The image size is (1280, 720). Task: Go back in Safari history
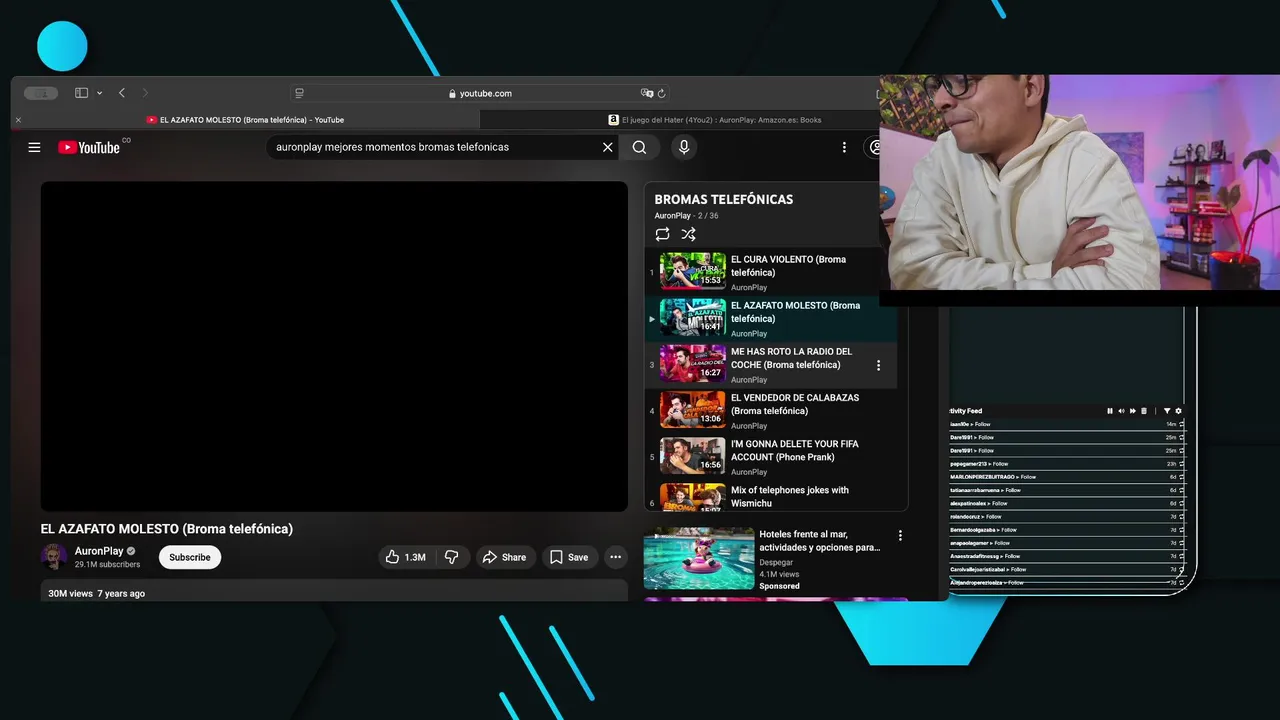(x=122, y=93)
